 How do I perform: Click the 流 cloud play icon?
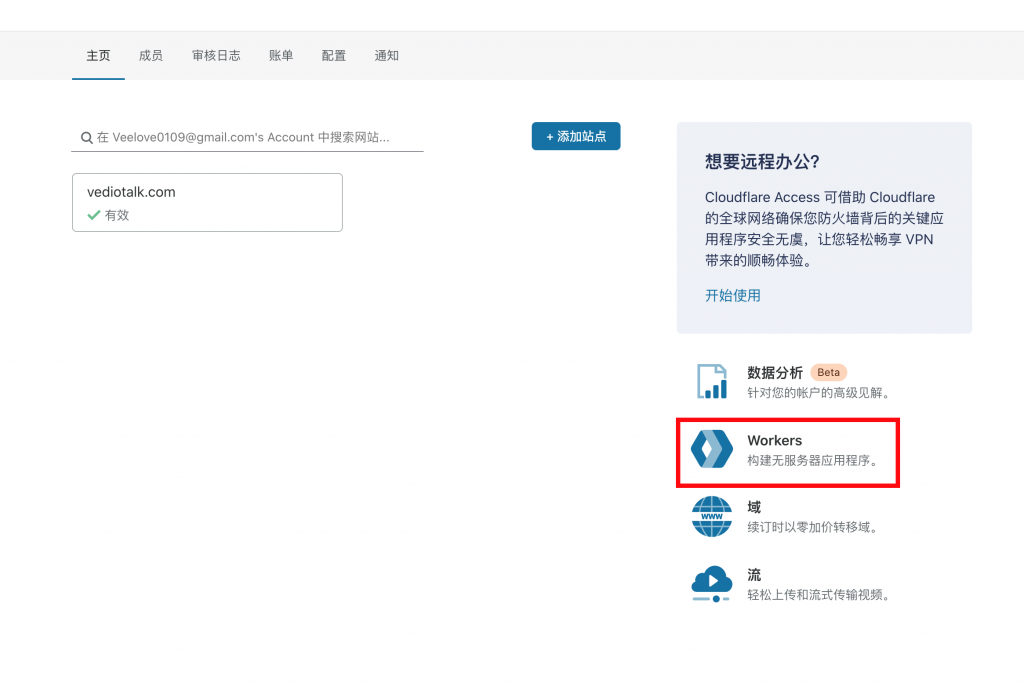[711, 584]
